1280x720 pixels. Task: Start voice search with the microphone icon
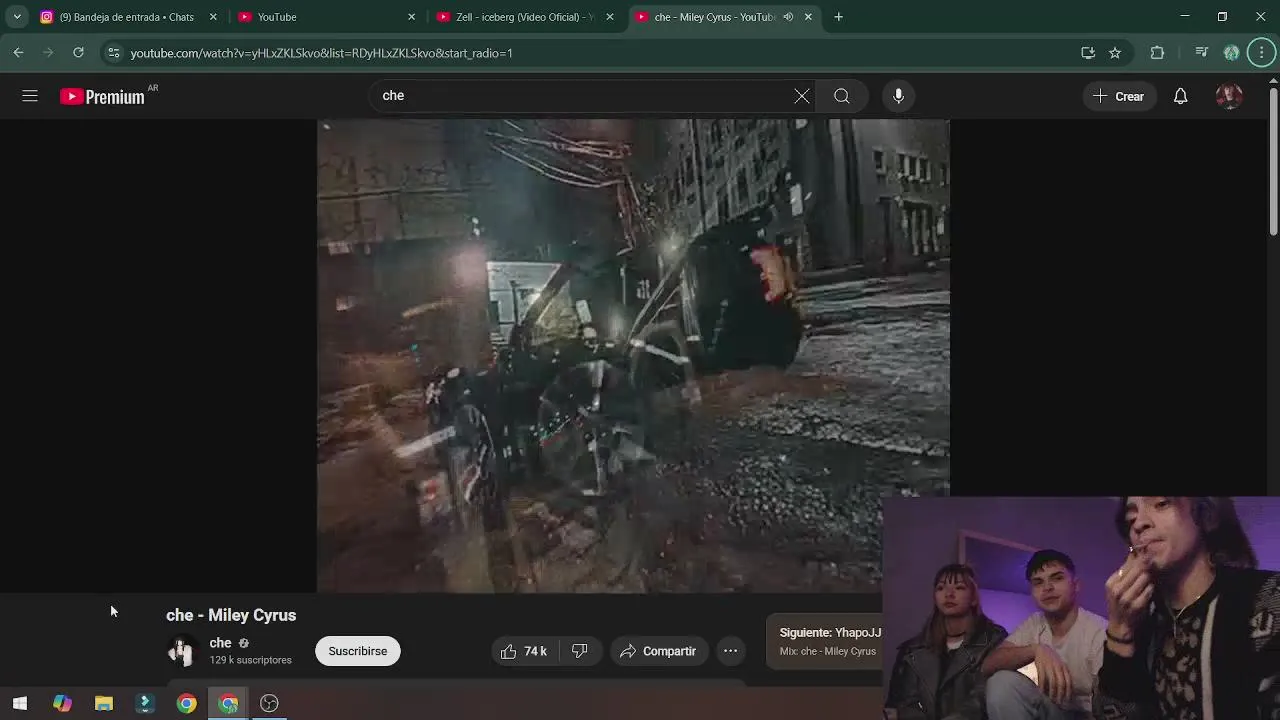(898, 96)
